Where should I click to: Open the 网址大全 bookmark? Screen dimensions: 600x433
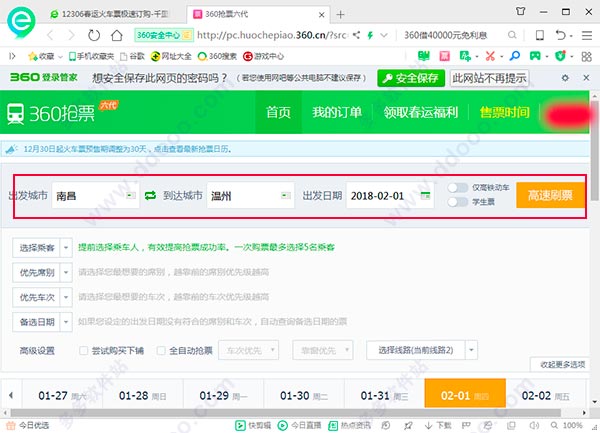(171, 57)
